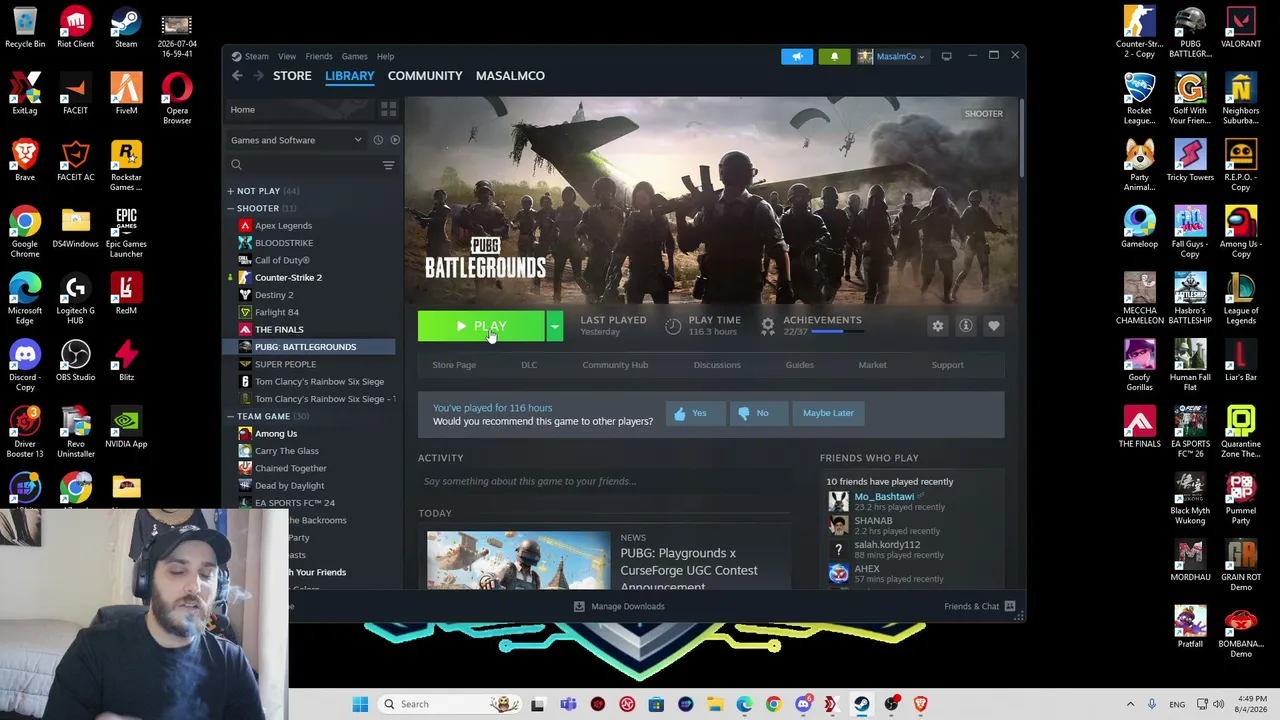
Task: Open the Friends menu
Action: point(319,56)
